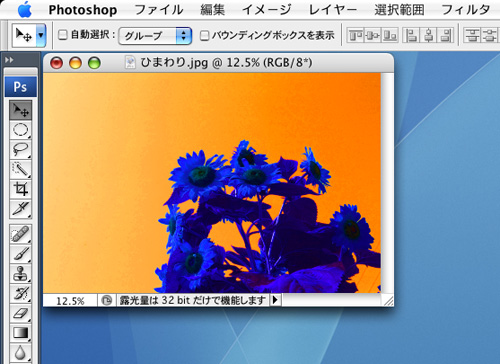Choose the Lasso tool

(21, 150)
